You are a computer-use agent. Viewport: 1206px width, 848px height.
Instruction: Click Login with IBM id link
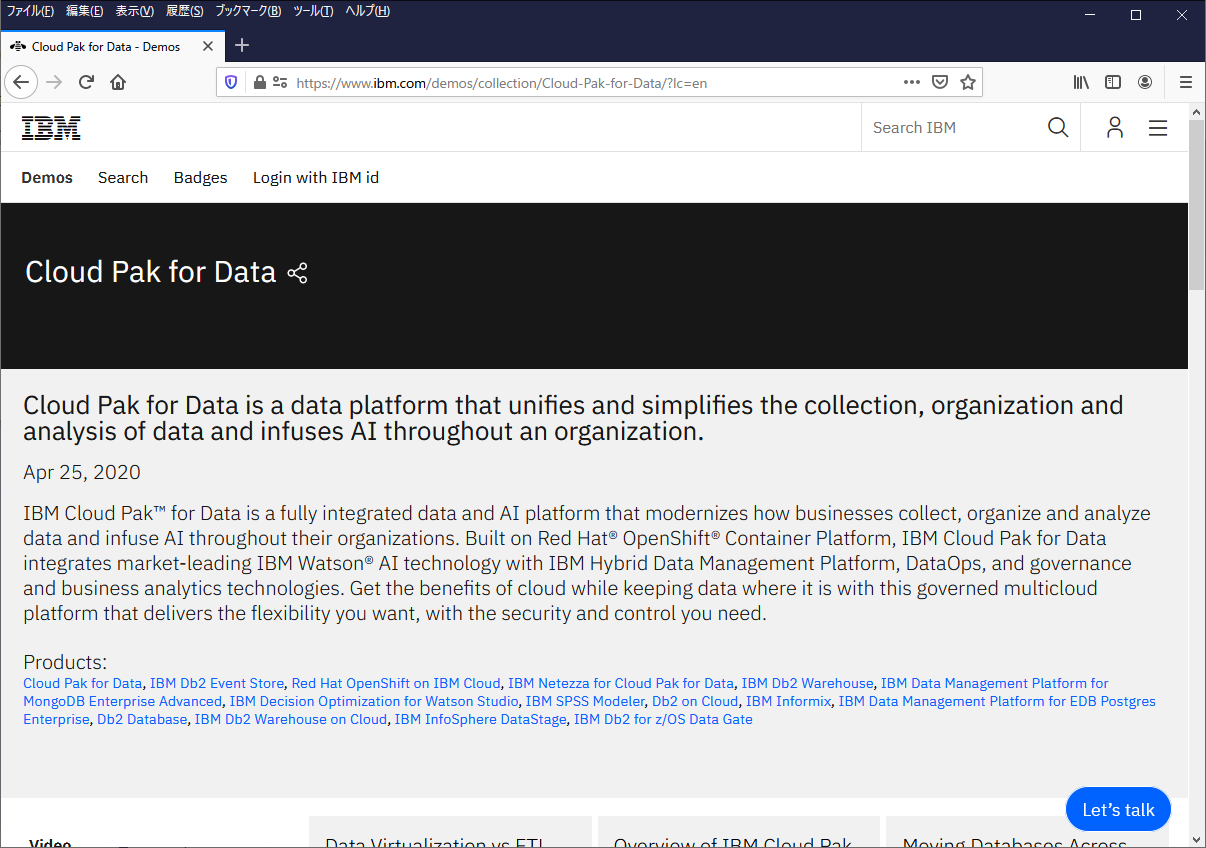click(315, 178)
